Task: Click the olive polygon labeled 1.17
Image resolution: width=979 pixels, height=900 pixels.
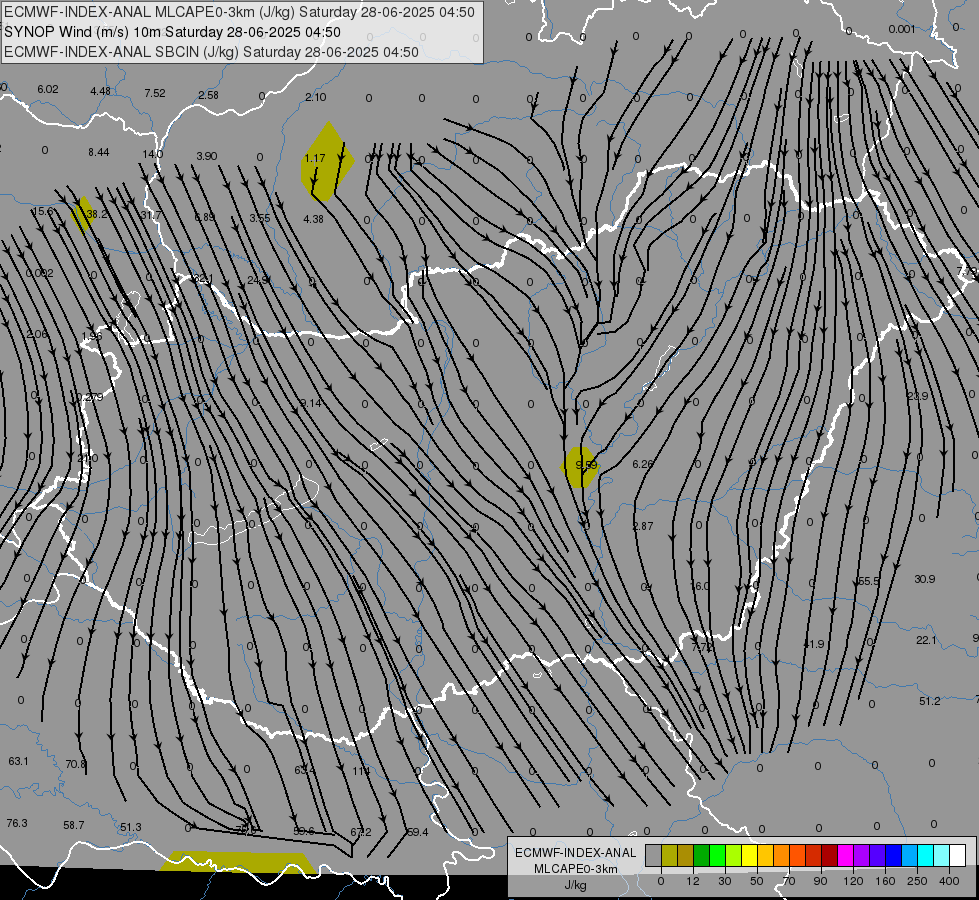Action: pyautogui.click(x=327, y=161)
